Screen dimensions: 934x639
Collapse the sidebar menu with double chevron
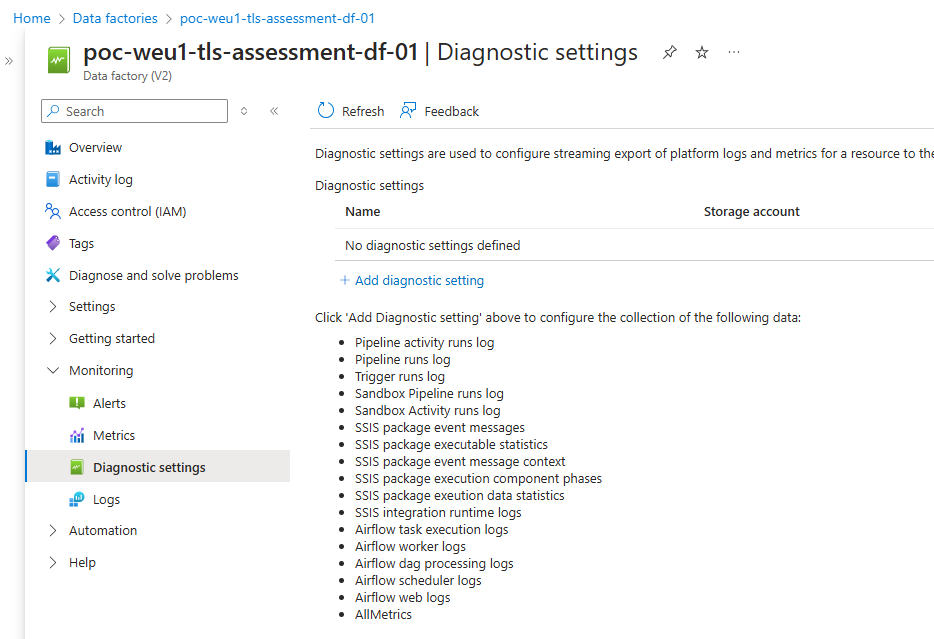click(x=274, y=112)
